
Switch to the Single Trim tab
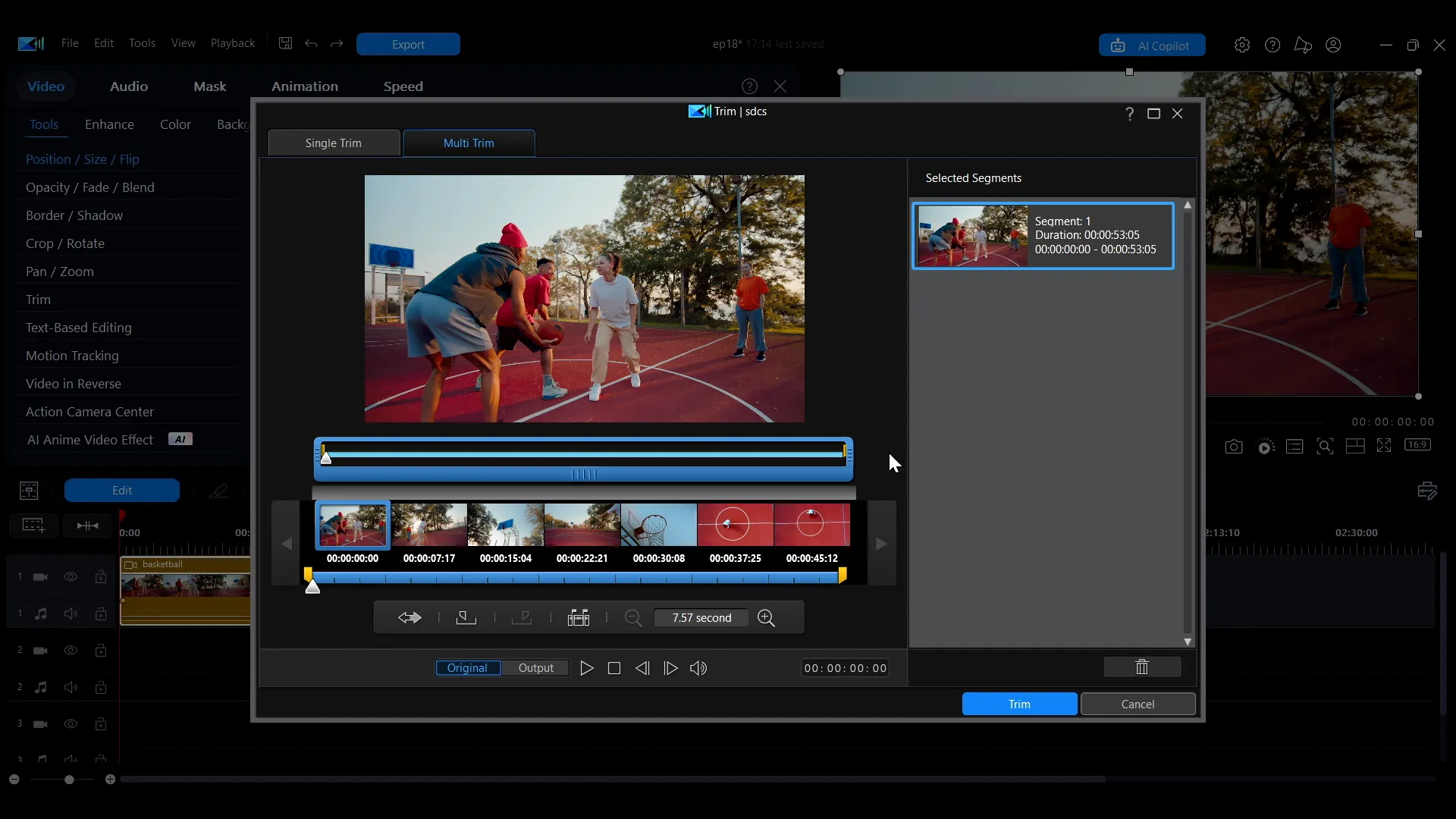334,143
